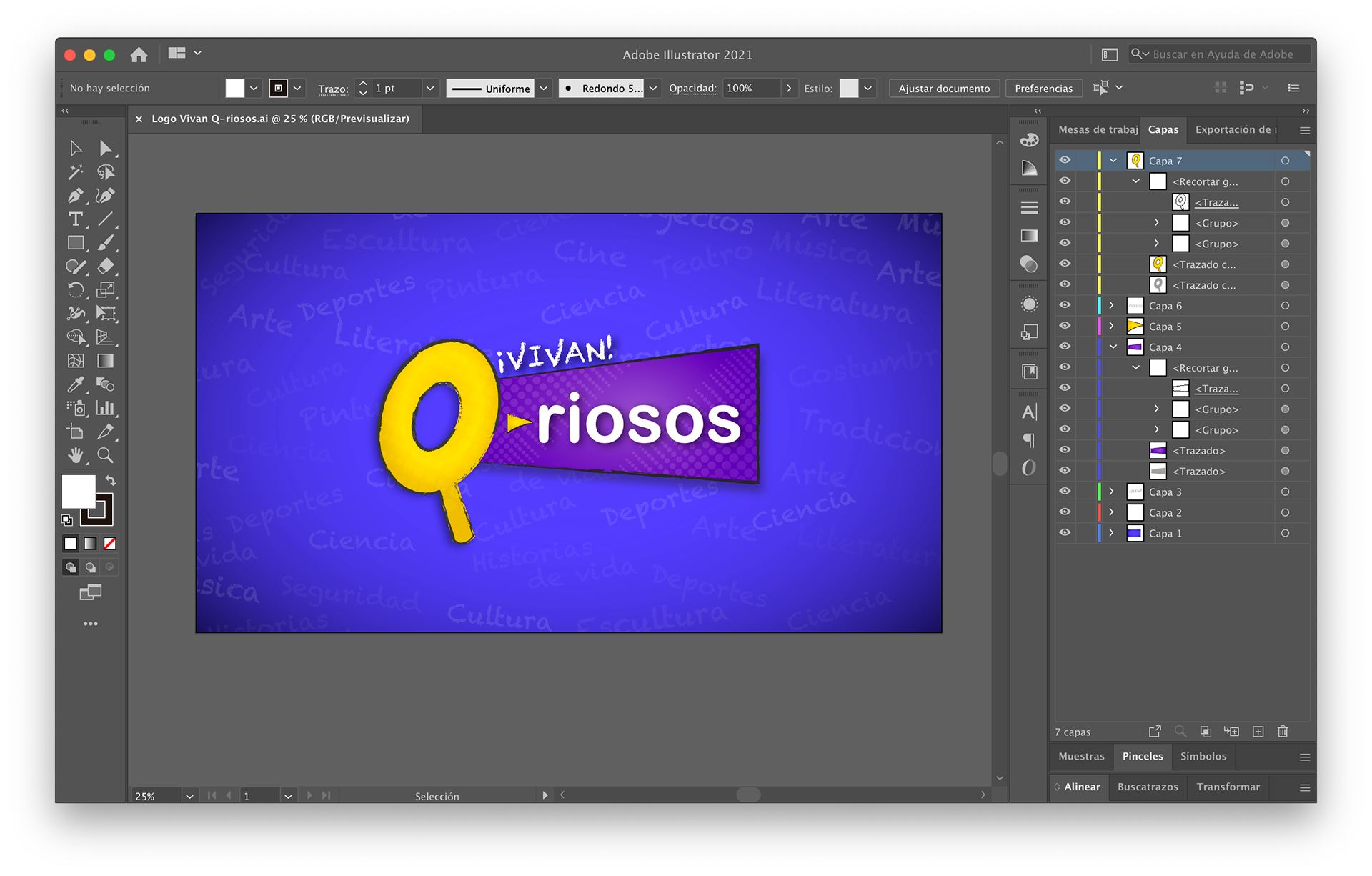
Task: Open the Preferencias button
Action: 1043,89
